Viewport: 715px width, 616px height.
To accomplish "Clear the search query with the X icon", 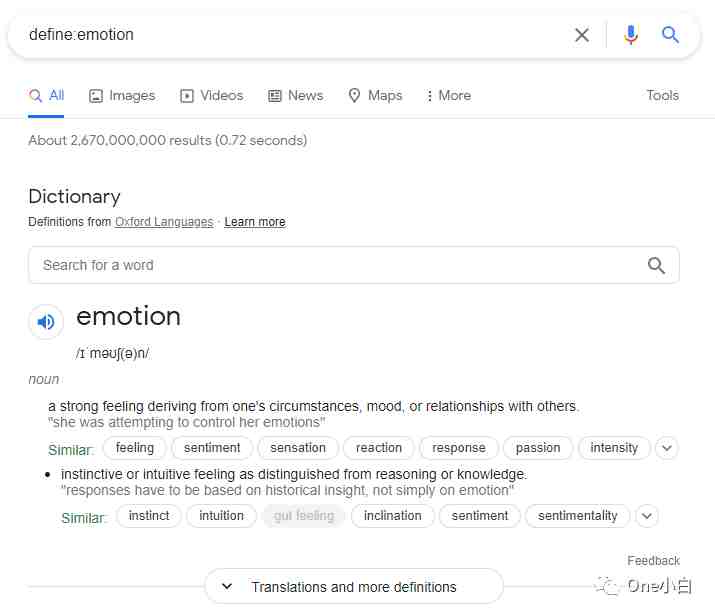I will click(x=581, y=35).
